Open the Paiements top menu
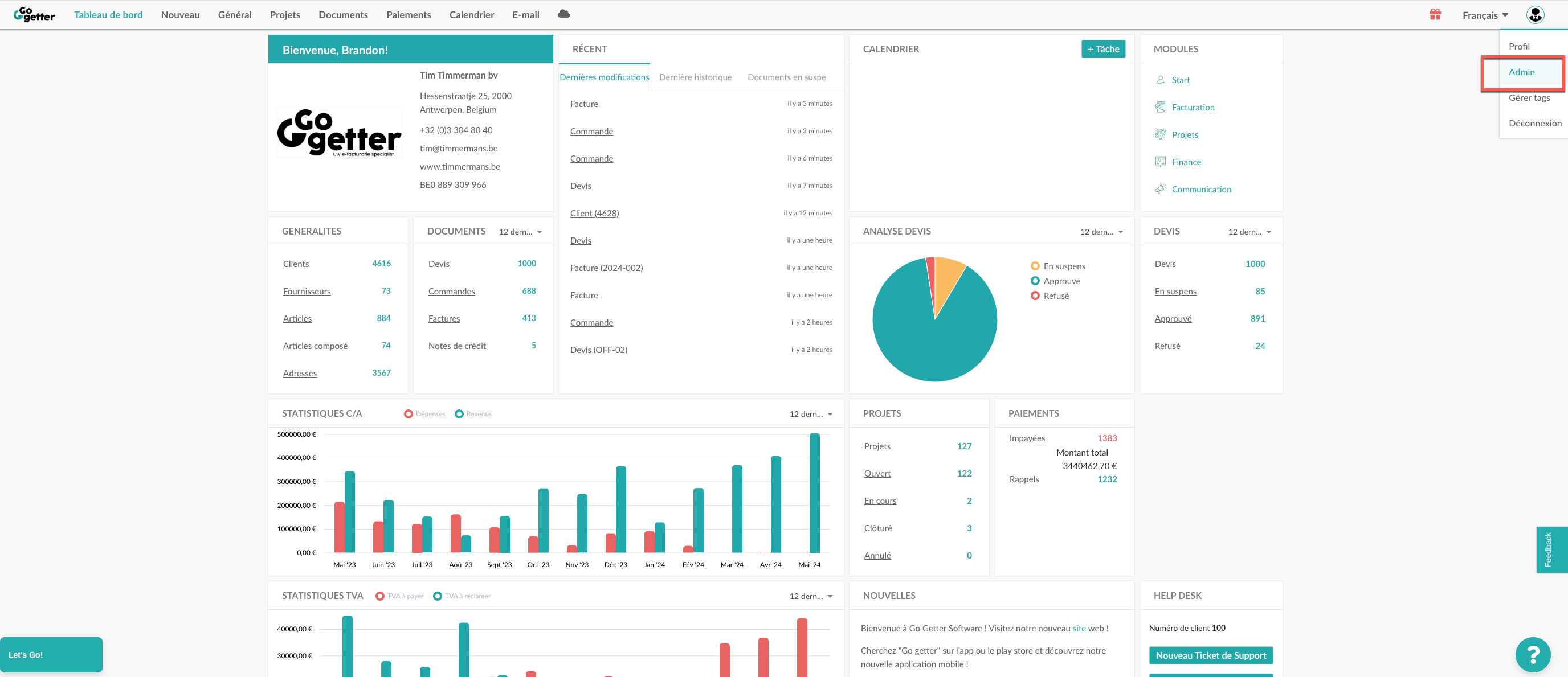 click(409, 15)
